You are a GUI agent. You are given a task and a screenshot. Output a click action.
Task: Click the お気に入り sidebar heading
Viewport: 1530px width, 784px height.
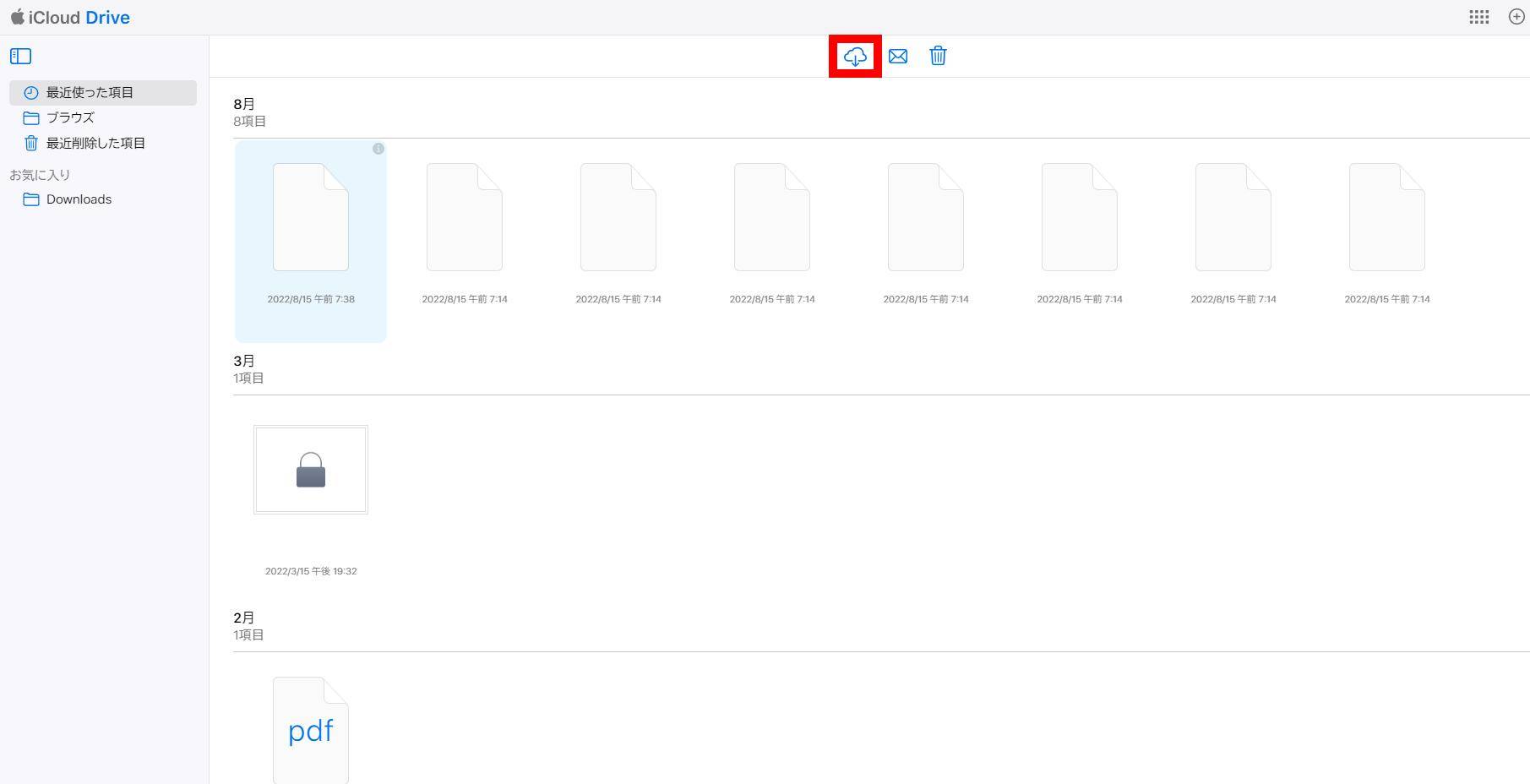point(40,175)
